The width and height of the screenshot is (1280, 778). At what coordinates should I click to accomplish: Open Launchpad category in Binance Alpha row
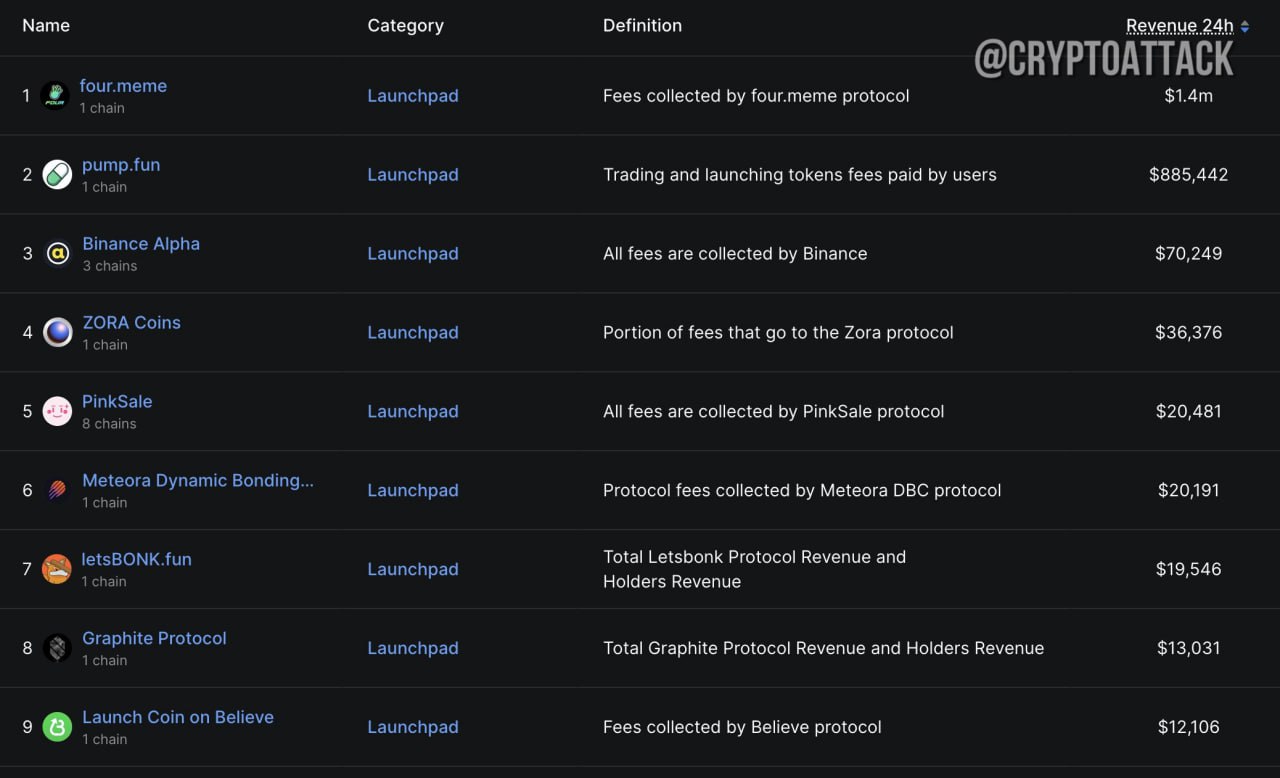click(x=413, y=254)
